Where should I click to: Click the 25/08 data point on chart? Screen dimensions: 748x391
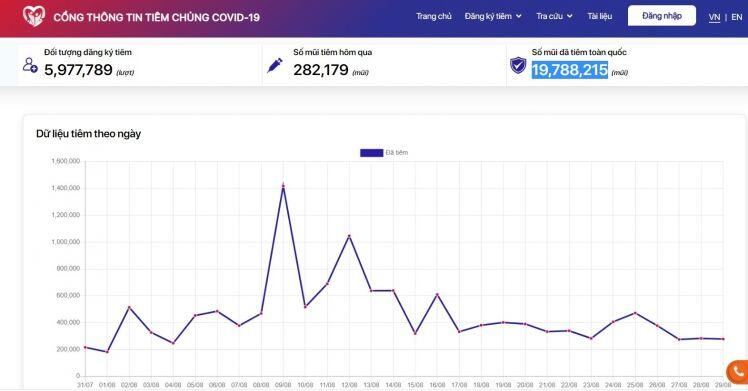coord(635,313)
